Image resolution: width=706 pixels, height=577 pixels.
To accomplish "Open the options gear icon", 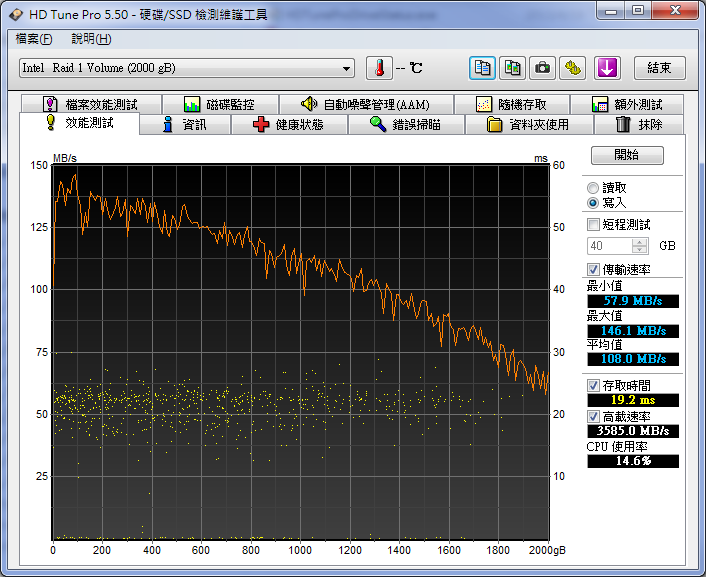I will pyautogui.click(x=572, y=68).
